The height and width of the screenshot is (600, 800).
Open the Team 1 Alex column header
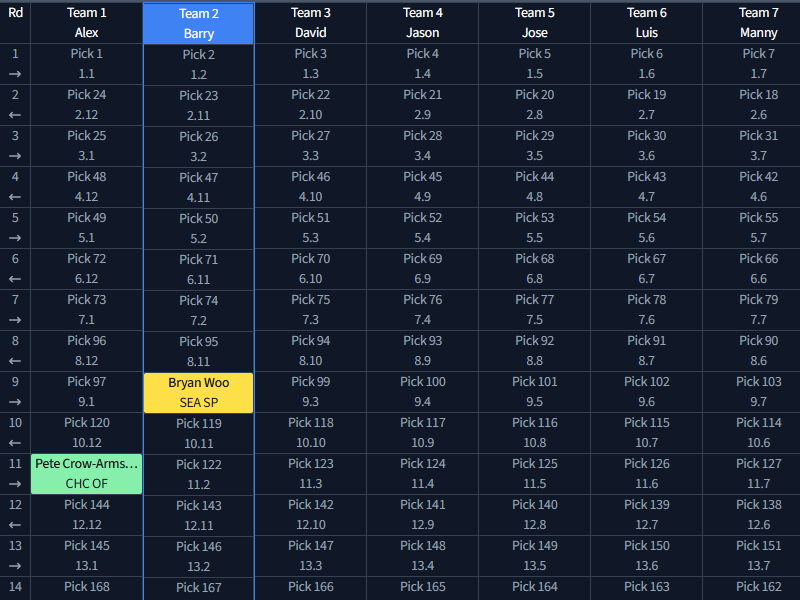click(x=87, y=23)
